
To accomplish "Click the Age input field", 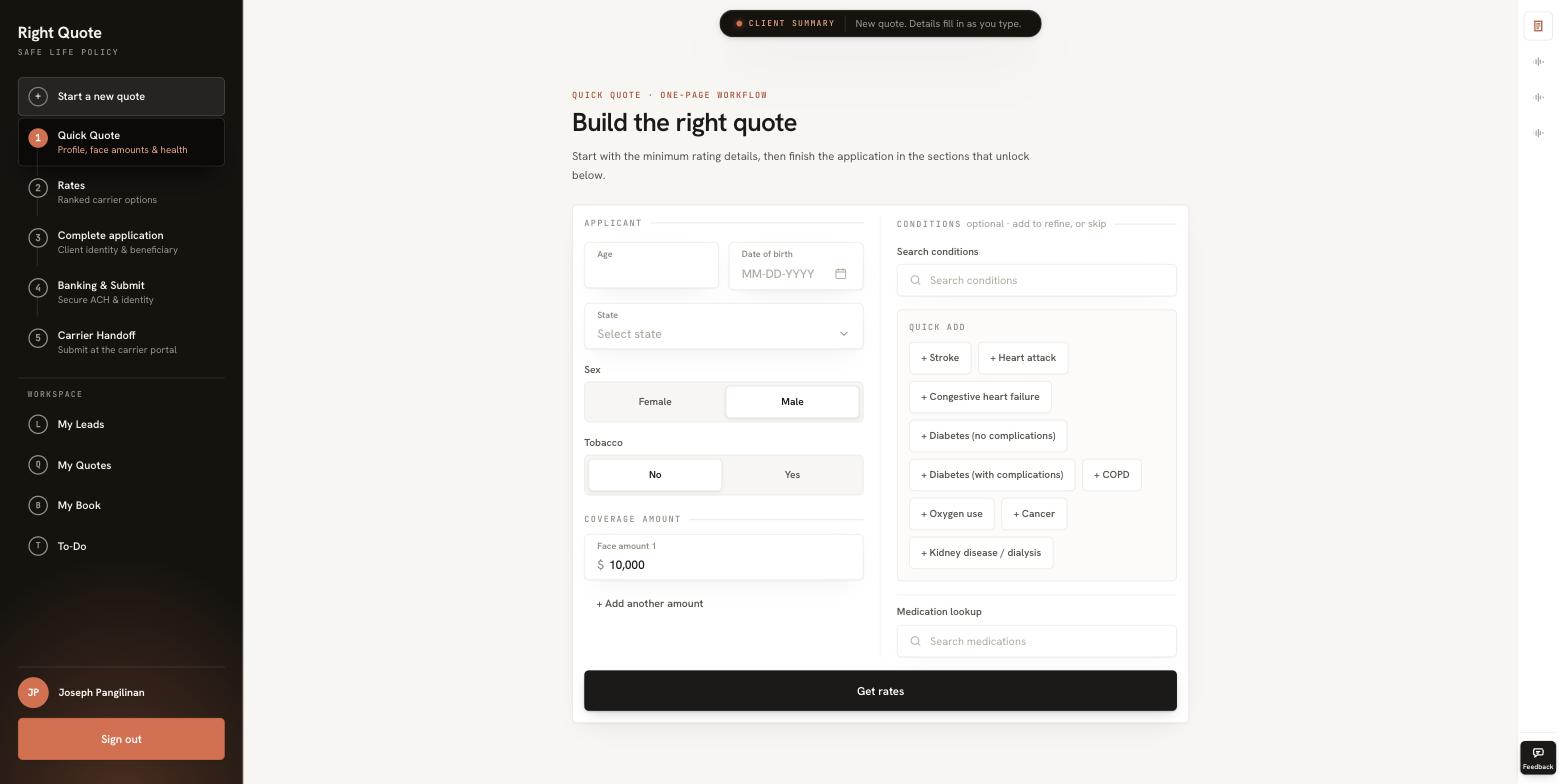I will [x=652, y=265].
